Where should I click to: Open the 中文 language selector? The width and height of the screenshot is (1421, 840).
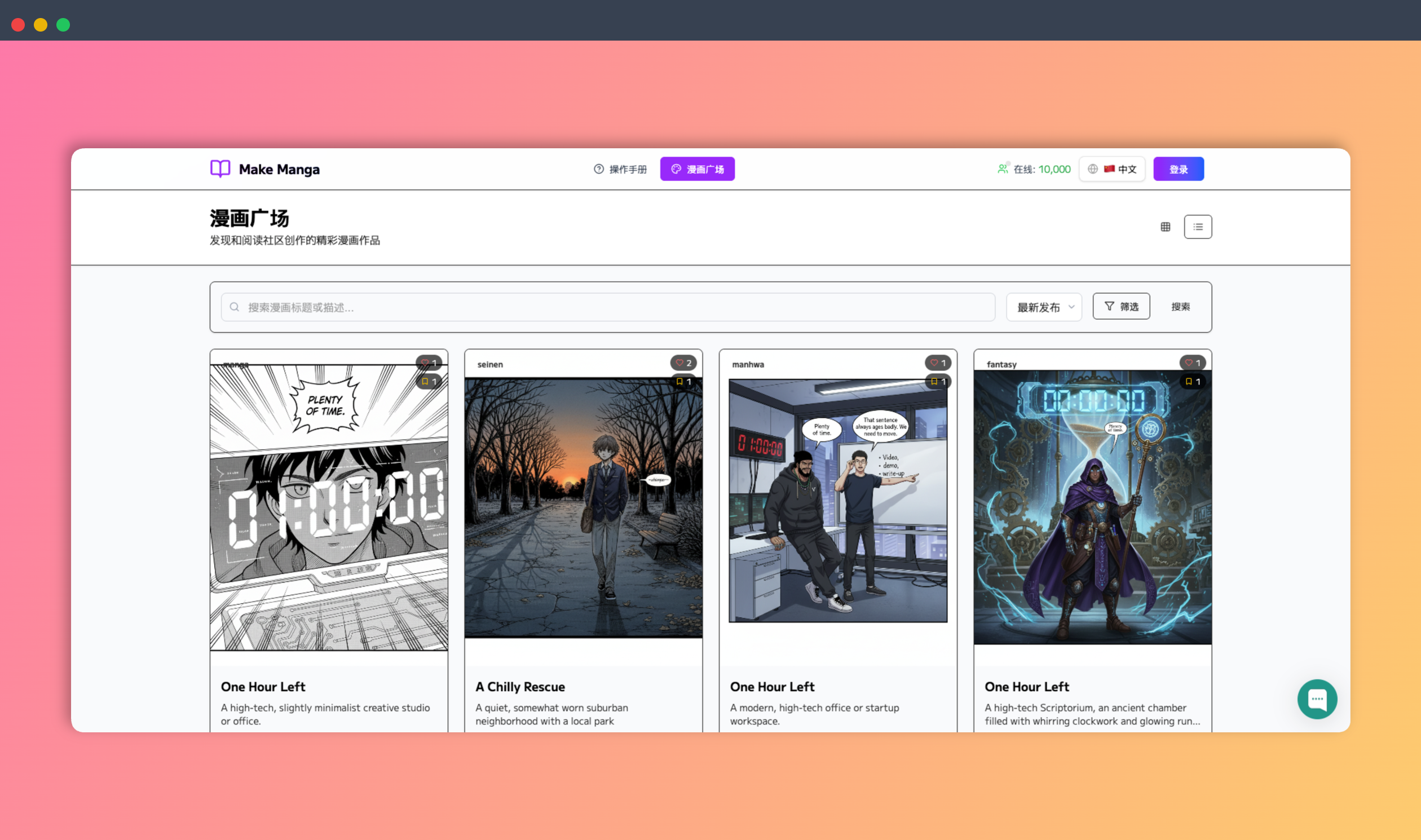(1112, 169)
